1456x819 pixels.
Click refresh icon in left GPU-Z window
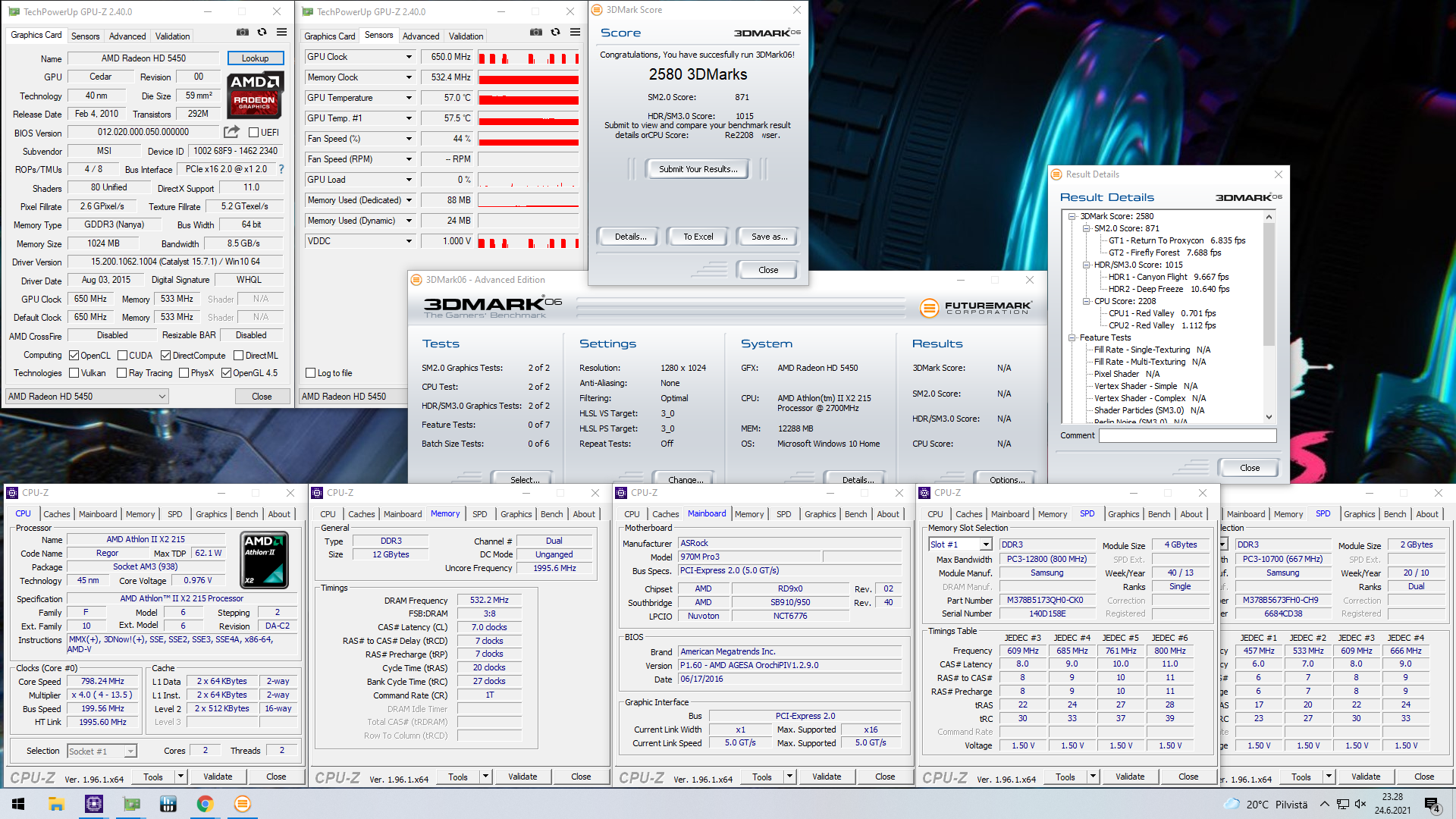(x=262, y=33)
